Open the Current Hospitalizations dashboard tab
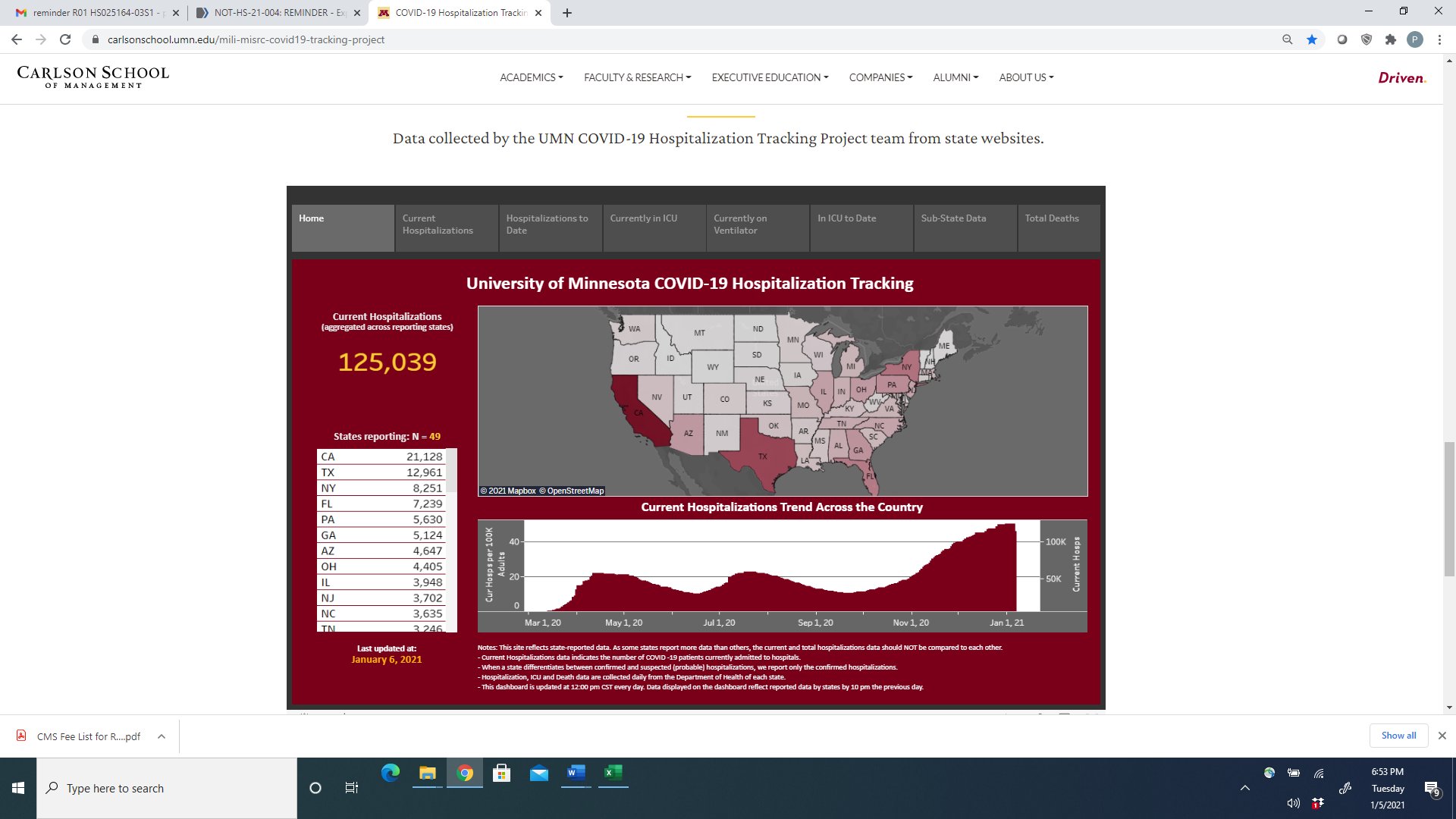Image resolution: width=1456 pixels, height=819 pixels. (447, 227)
